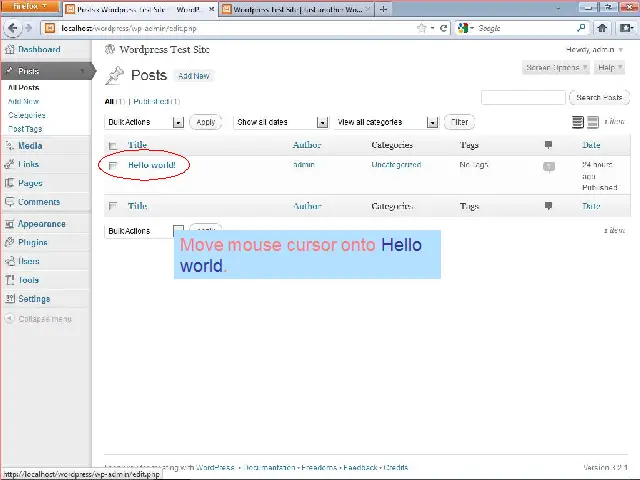
Task: Click the Dashboard house icon in sidebar
Action: point(9,50)
